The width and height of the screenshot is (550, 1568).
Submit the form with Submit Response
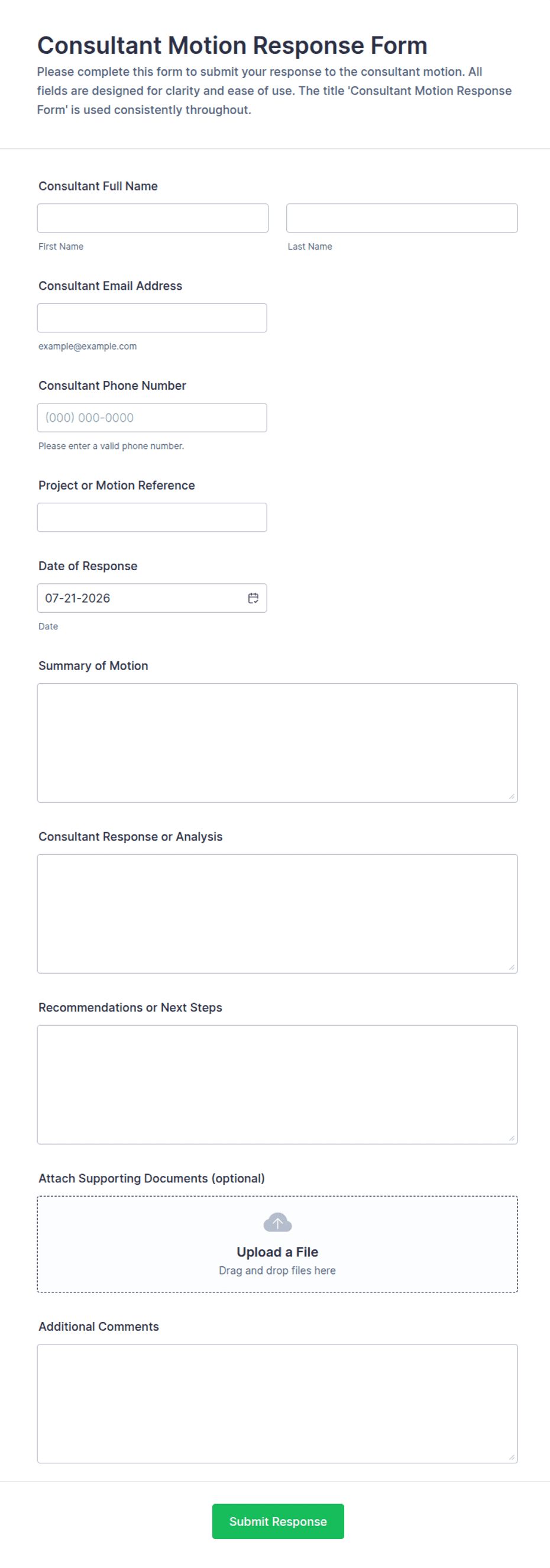[278, 1521]
